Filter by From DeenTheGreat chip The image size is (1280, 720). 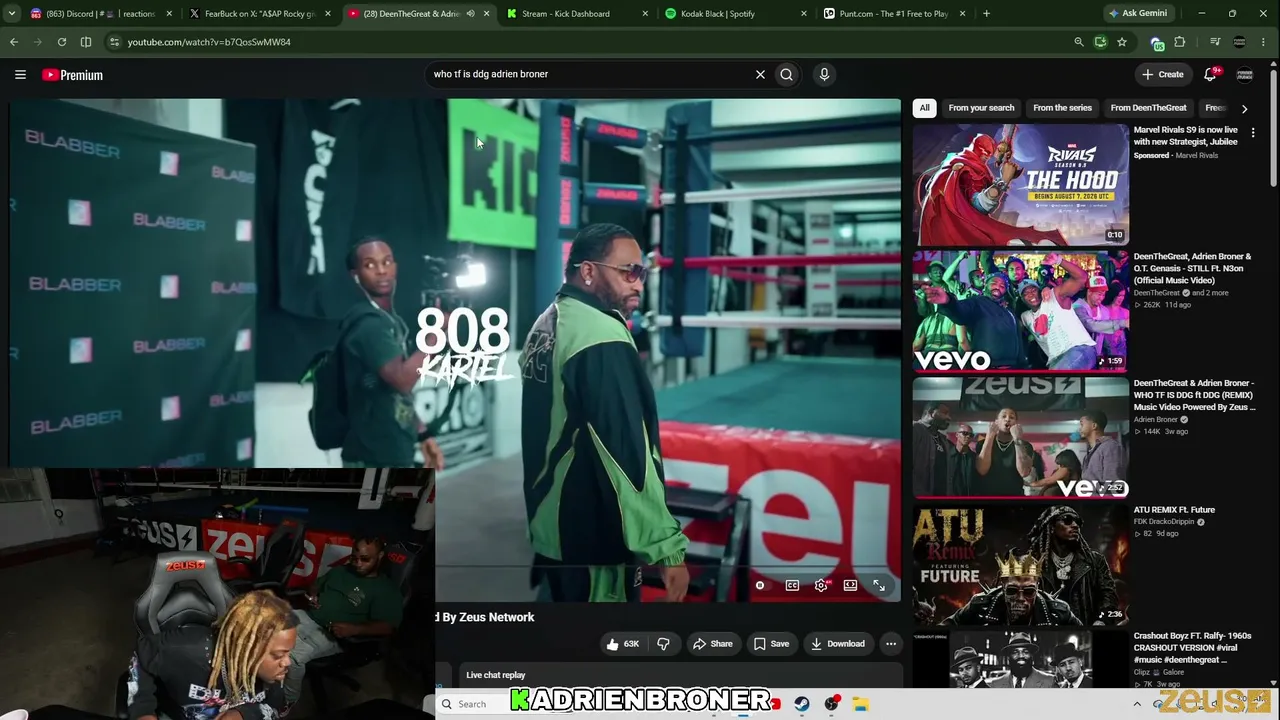[1148, 108]
